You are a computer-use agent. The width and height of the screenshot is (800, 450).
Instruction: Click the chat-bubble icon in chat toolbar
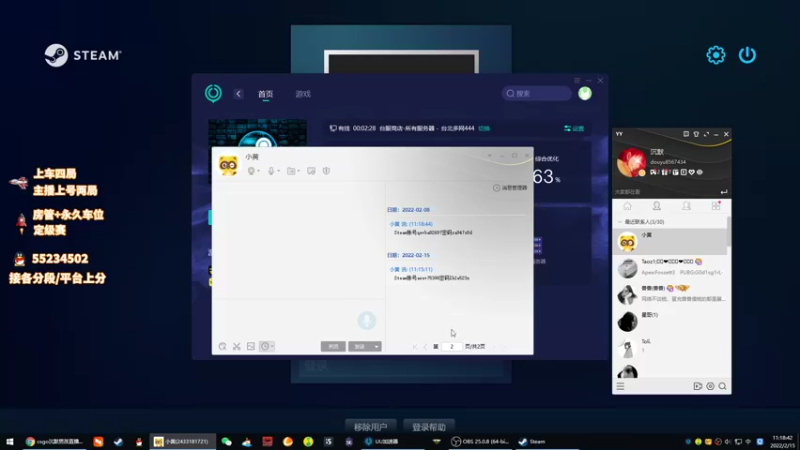(311, 171)
